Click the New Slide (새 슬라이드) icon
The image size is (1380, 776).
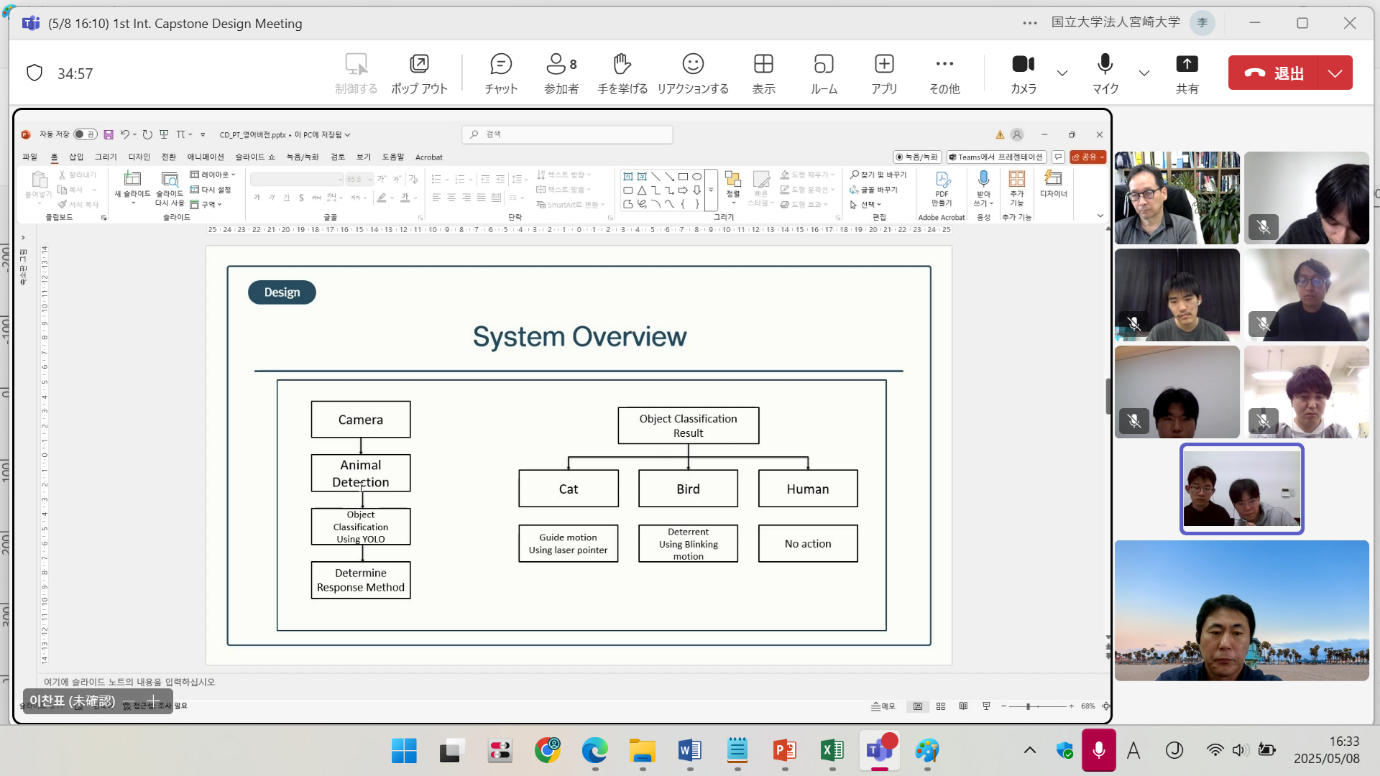coord(132,179)
